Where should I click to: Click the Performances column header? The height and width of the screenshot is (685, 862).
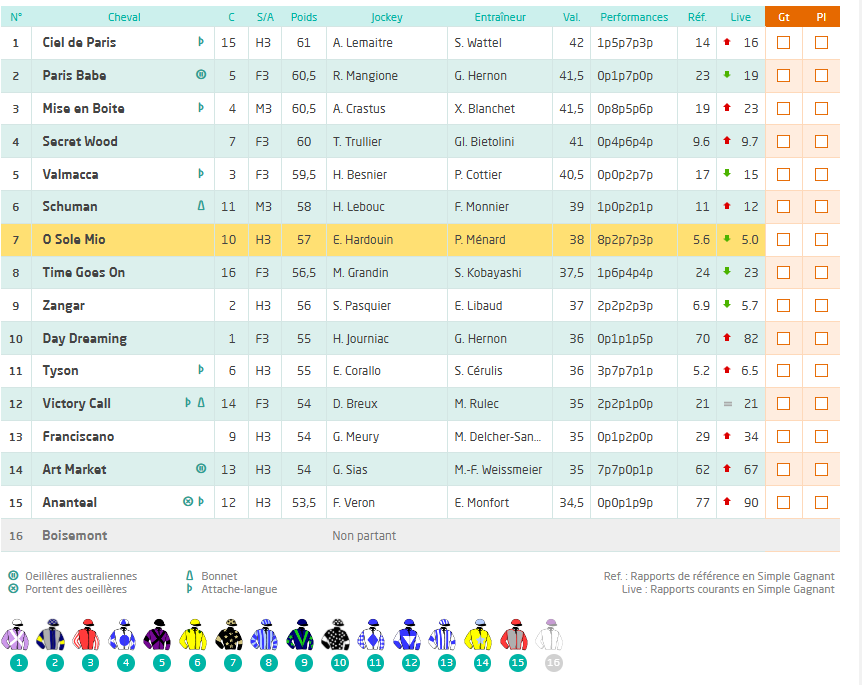[634, 17]
